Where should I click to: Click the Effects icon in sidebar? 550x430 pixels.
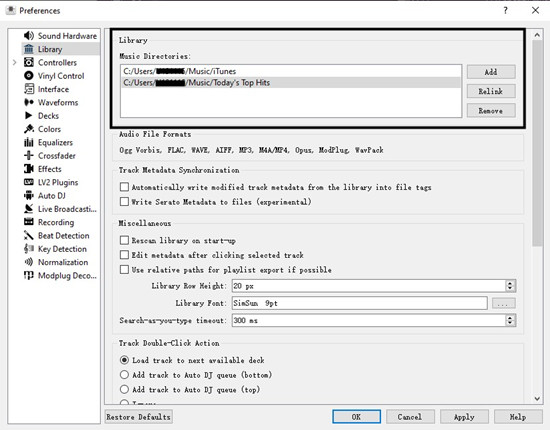(29, 169)
